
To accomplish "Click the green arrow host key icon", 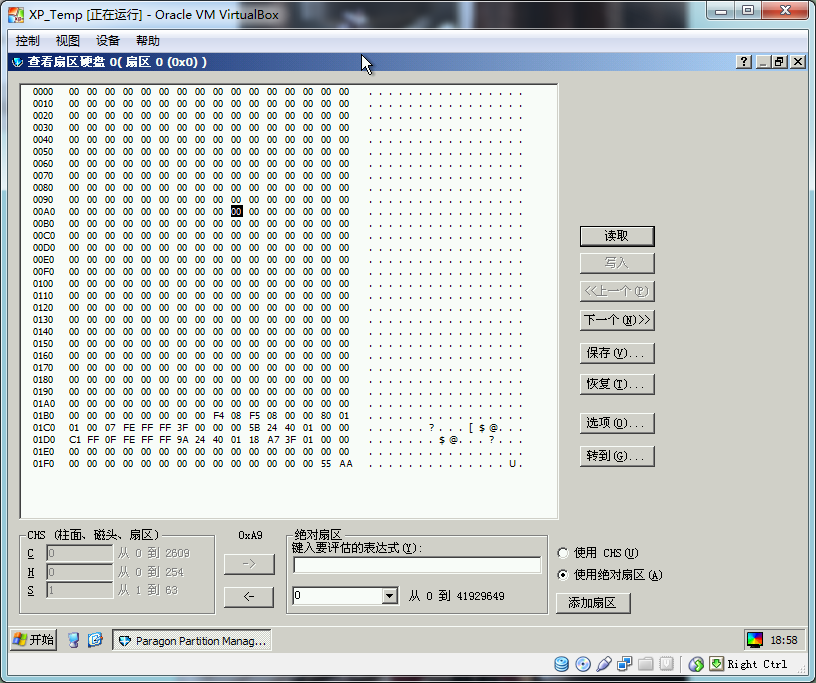I will point(717,664).
